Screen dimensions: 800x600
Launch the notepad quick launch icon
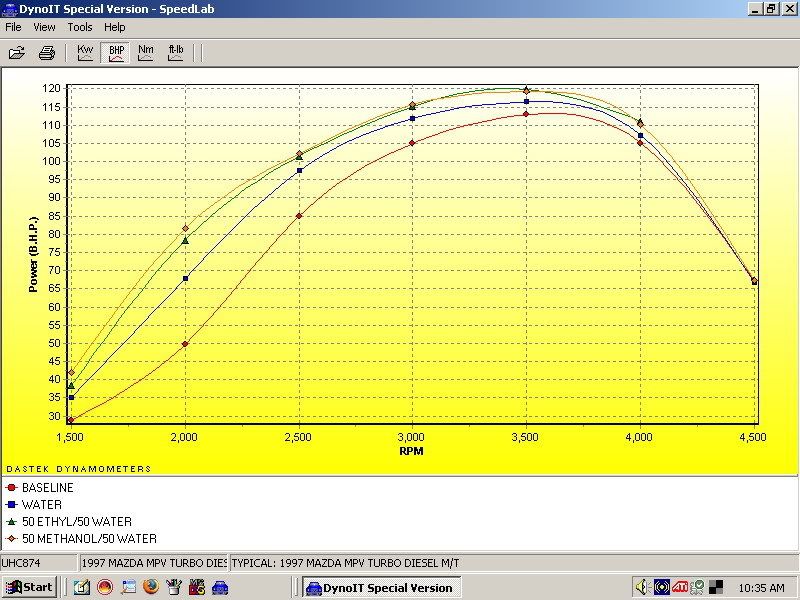click(x=82, y=587)
